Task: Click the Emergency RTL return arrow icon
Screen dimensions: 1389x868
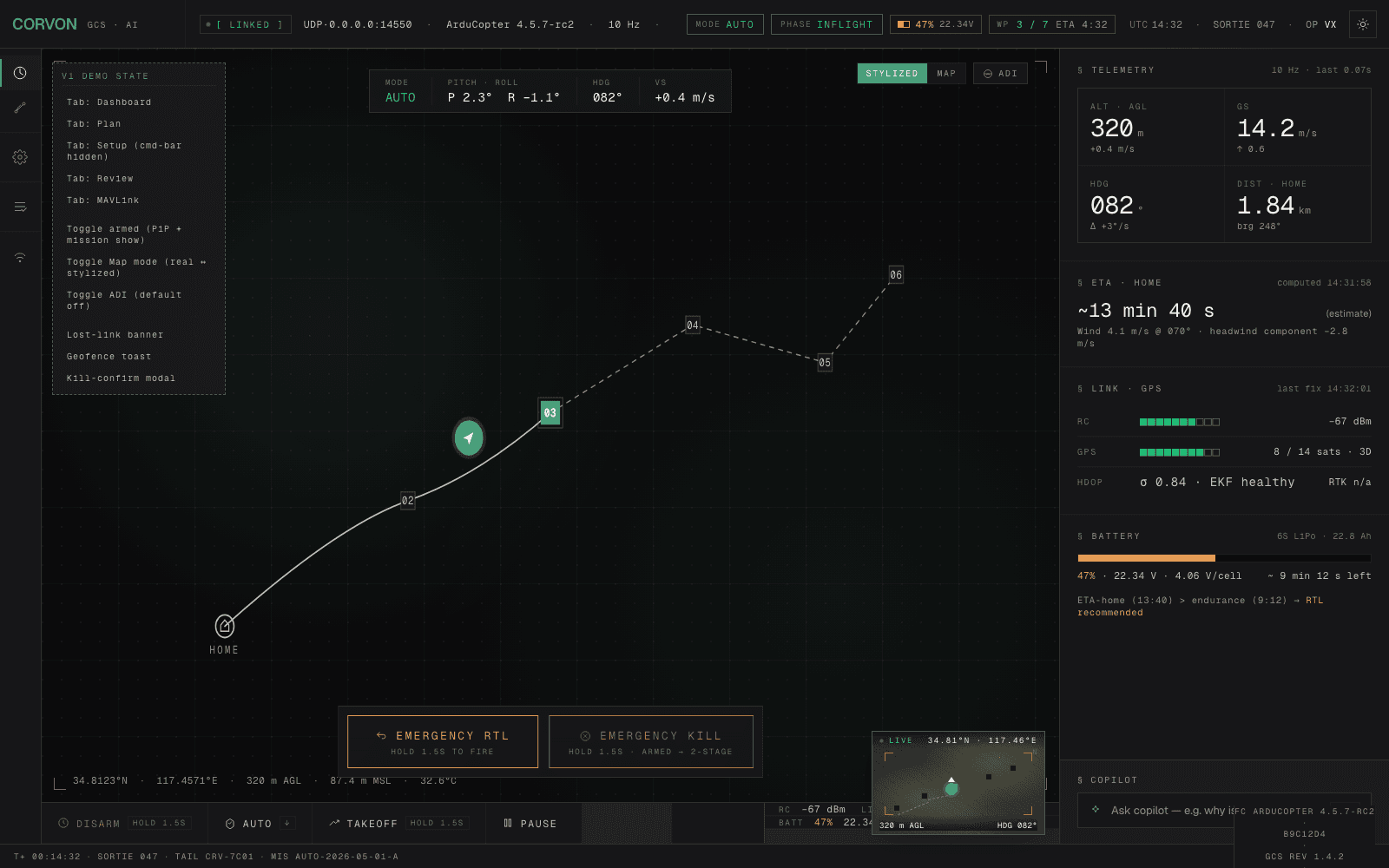Action: click(x=381, y=735)
